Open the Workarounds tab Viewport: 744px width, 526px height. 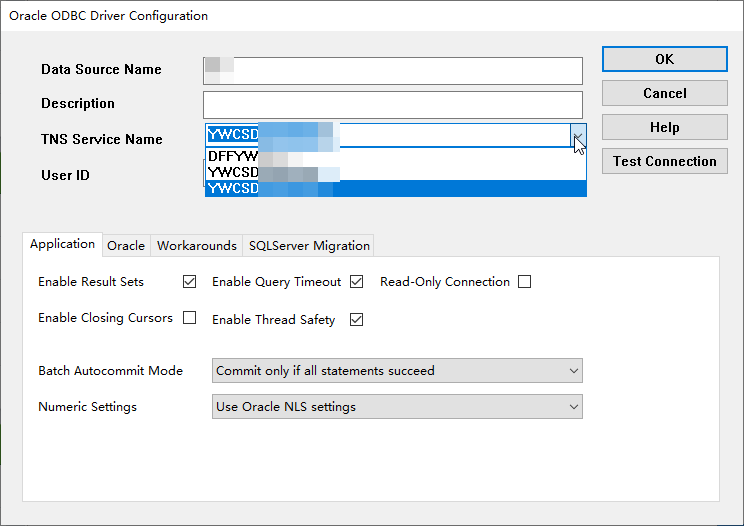point(196,246)
